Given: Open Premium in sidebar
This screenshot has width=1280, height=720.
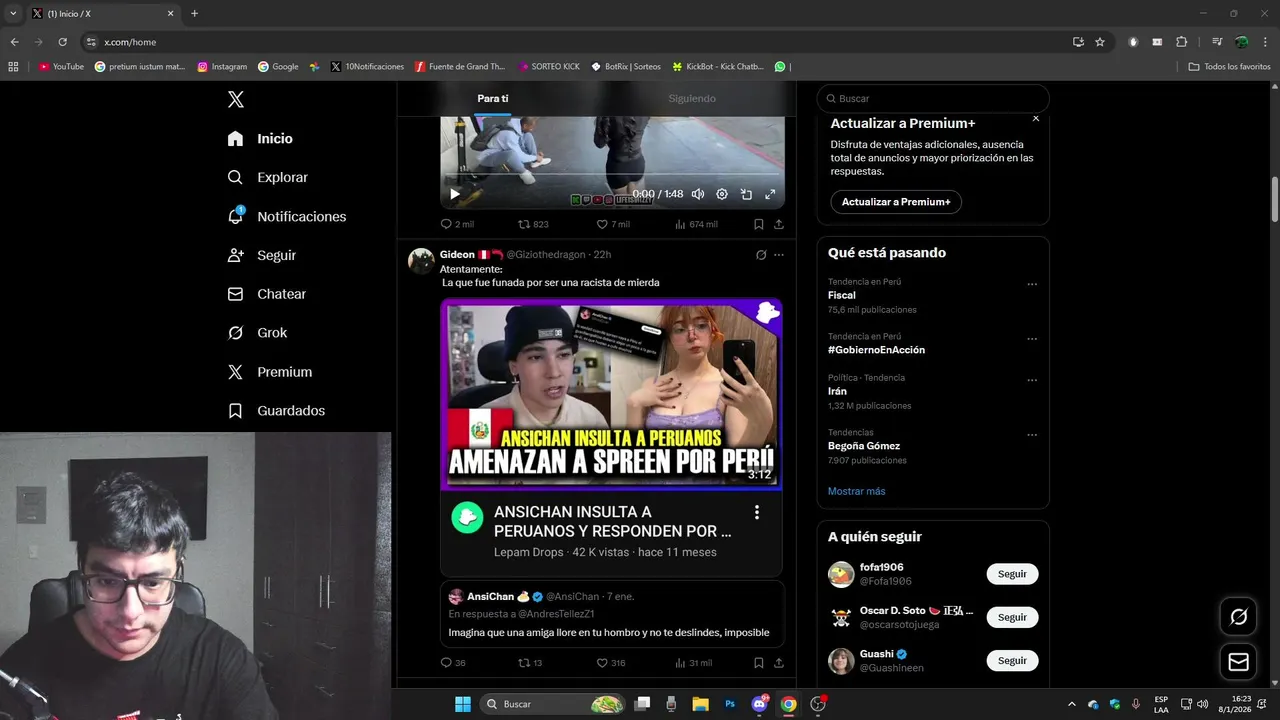Looking at the screenshot, I should click(270, 372).
